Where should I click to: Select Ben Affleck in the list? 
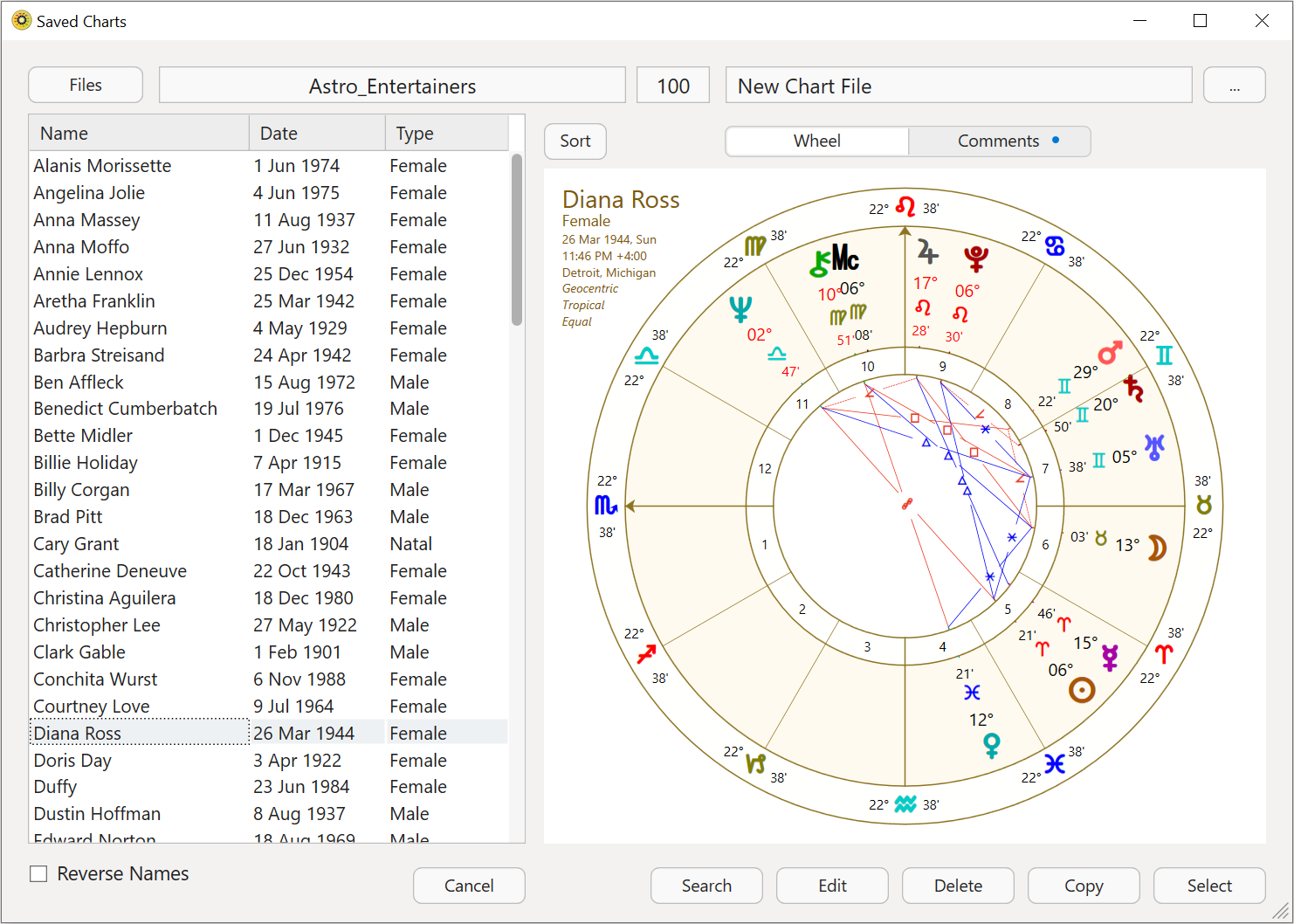pos(269,382)
